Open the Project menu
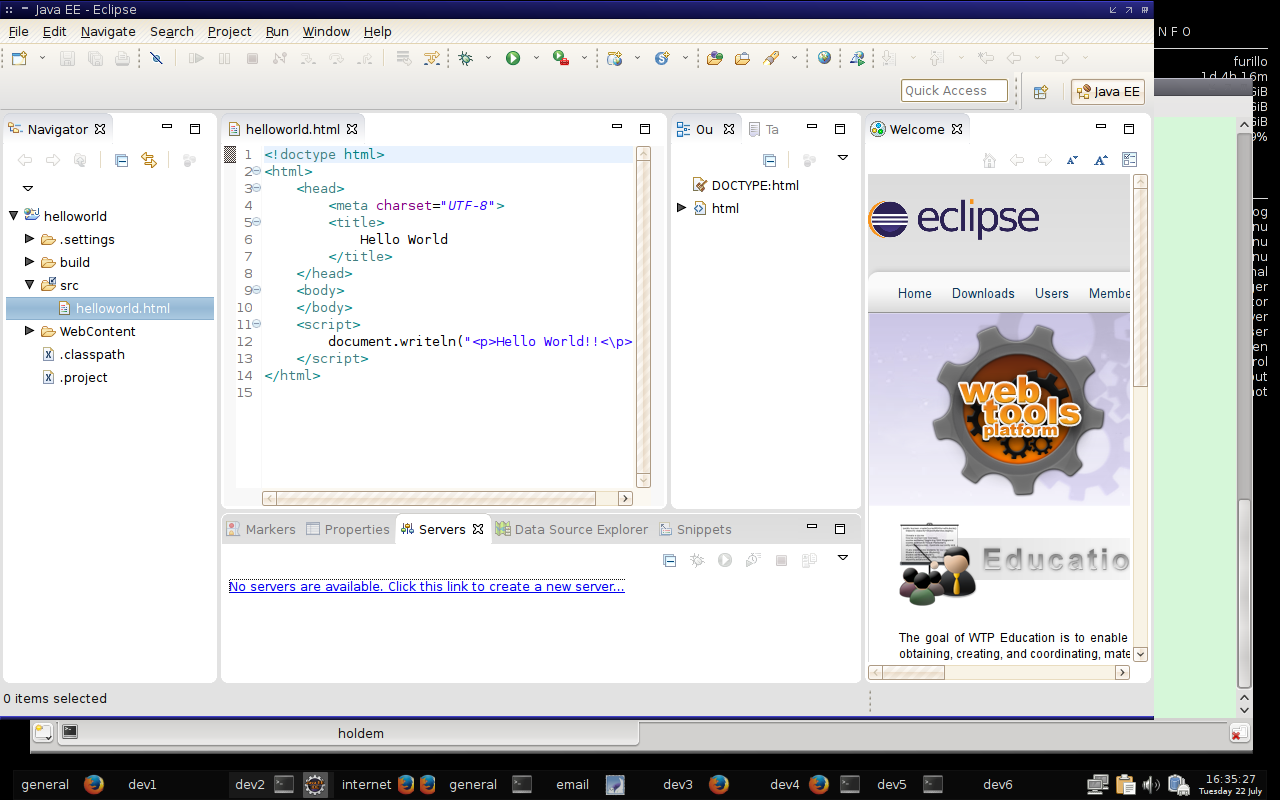Screen dimensions: 1280x800 [229, 31]
